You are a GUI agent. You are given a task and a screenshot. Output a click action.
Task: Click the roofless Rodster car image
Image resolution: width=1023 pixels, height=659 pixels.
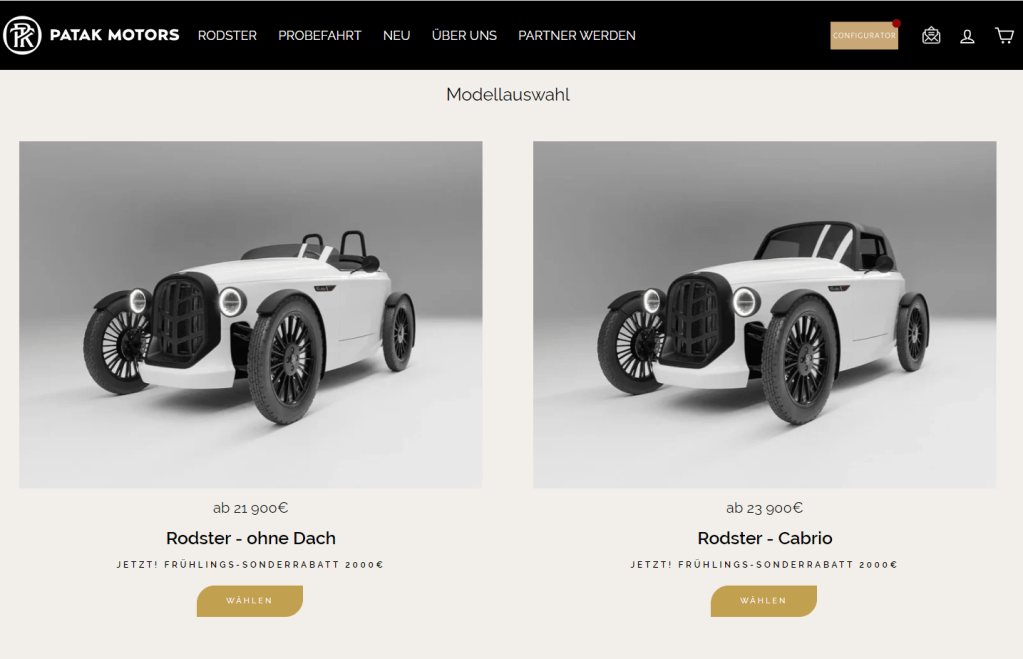(251, 314)
